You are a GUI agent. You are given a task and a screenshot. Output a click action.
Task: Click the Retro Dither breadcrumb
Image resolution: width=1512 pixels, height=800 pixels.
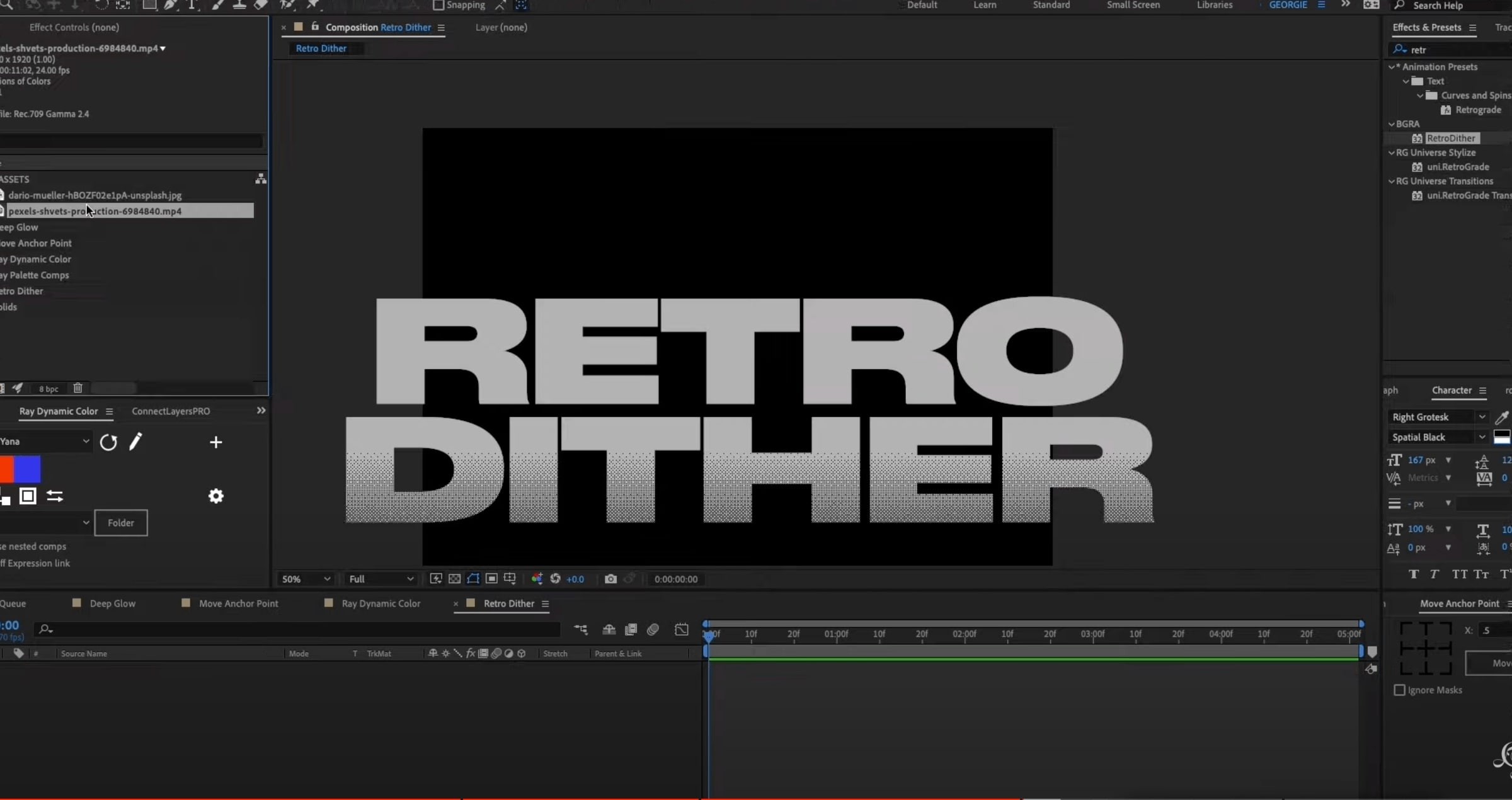click(321, 49)
